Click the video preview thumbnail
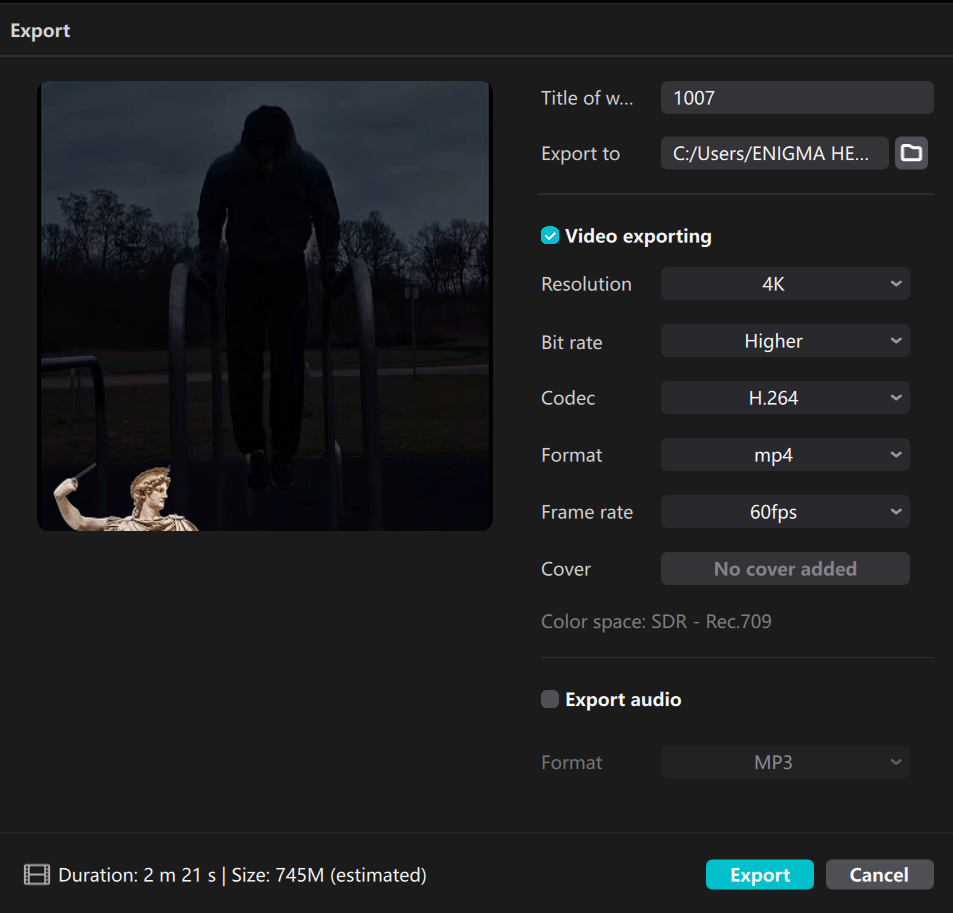The width and height of the screenshot is (953, 913). point(265,306)
